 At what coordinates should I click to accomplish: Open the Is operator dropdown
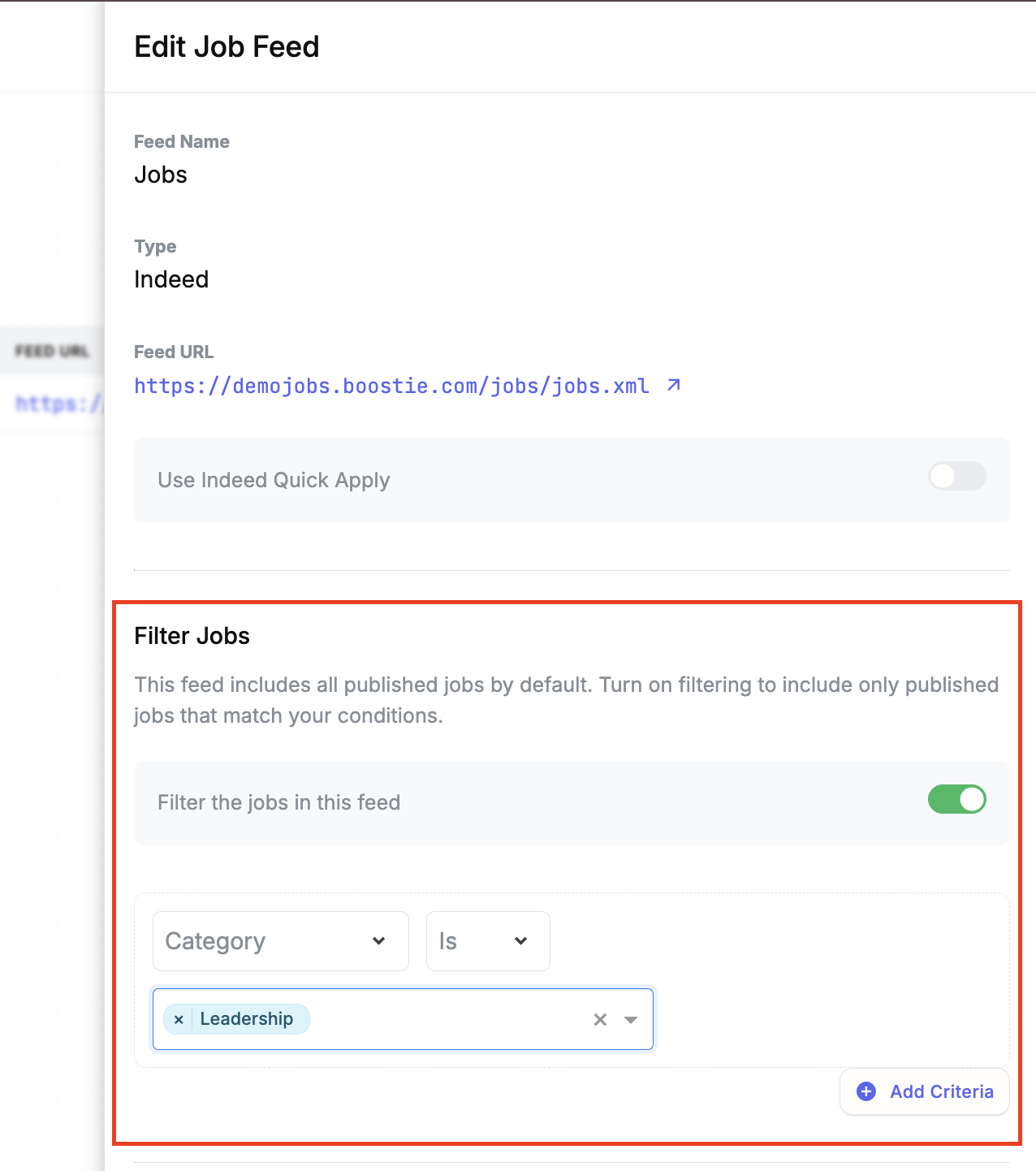tap(488, 940)
